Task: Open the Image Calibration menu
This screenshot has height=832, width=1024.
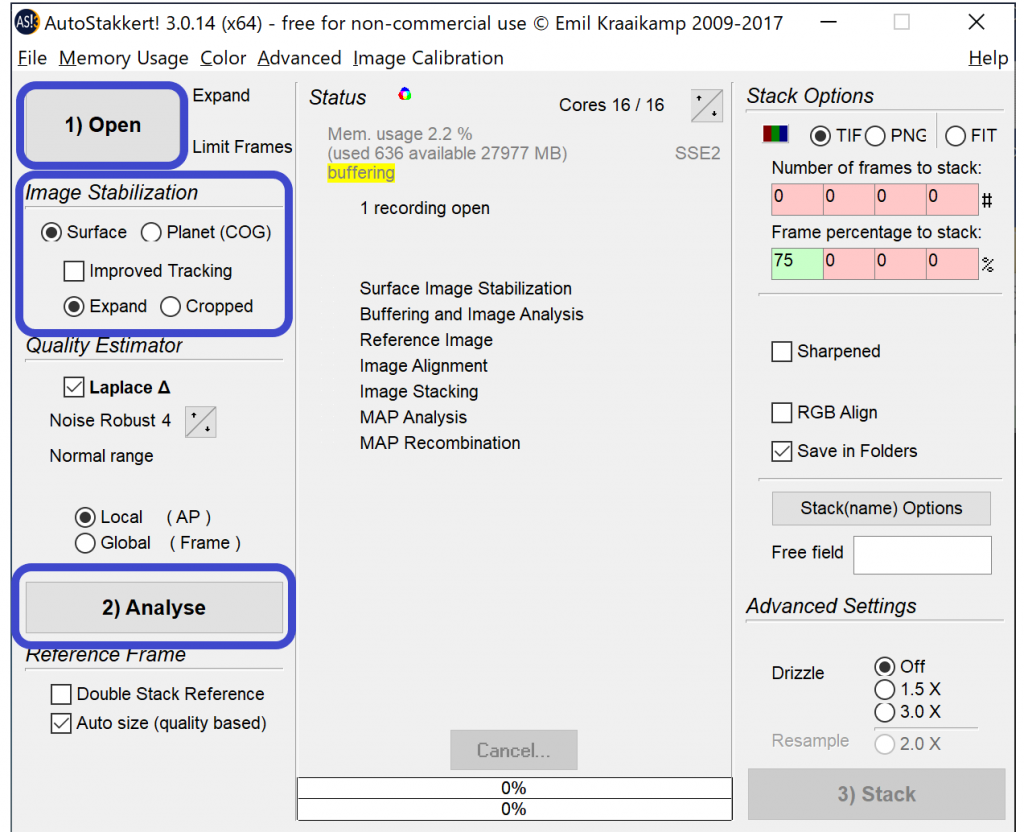Action: (x=428, y=58)
